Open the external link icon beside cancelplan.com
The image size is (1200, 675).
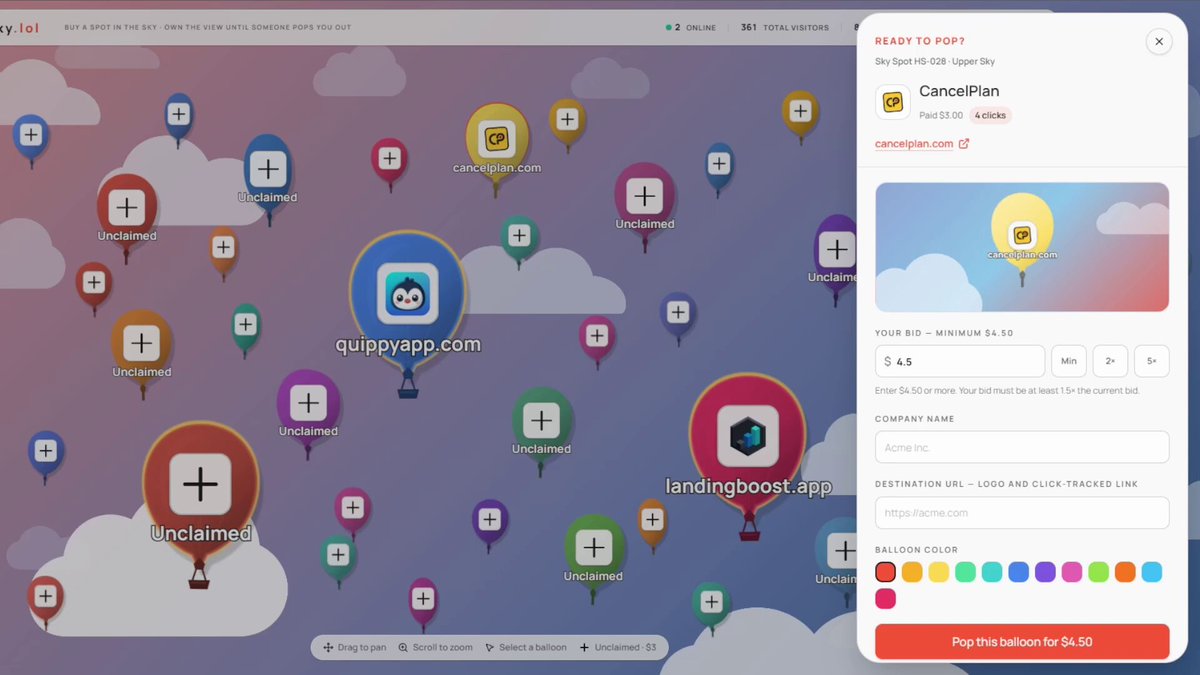pos(964,144)
